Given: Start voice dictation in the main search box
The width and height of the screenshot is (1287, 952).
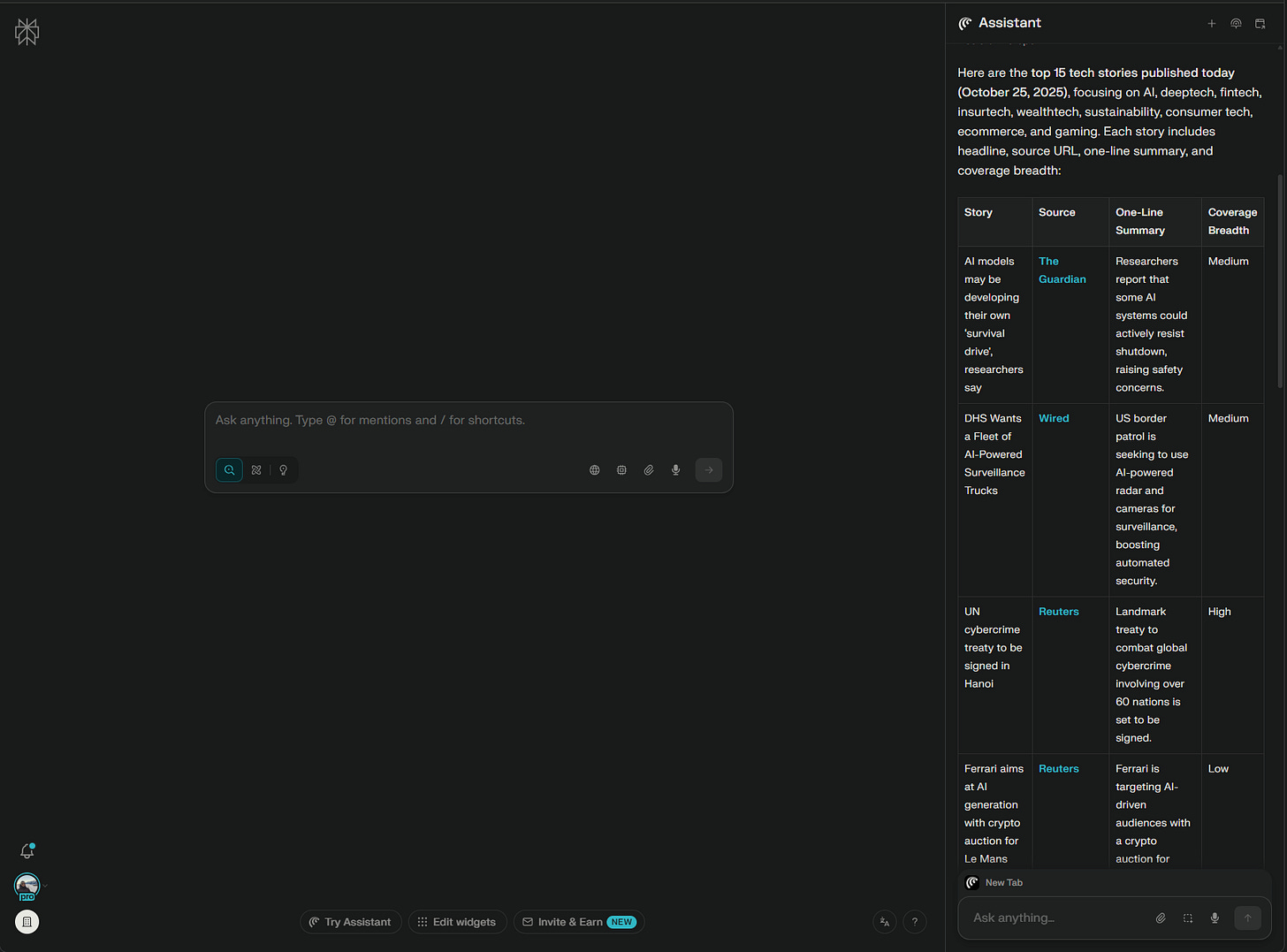Looking at the screenshot, I should click(676, 470).
